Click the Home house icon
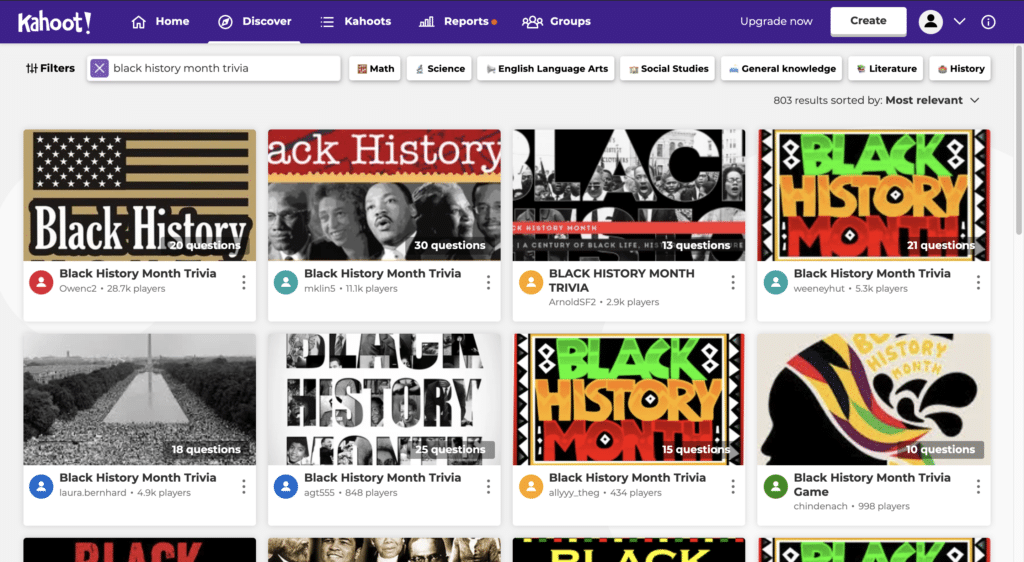 click(x=138, y=22)
